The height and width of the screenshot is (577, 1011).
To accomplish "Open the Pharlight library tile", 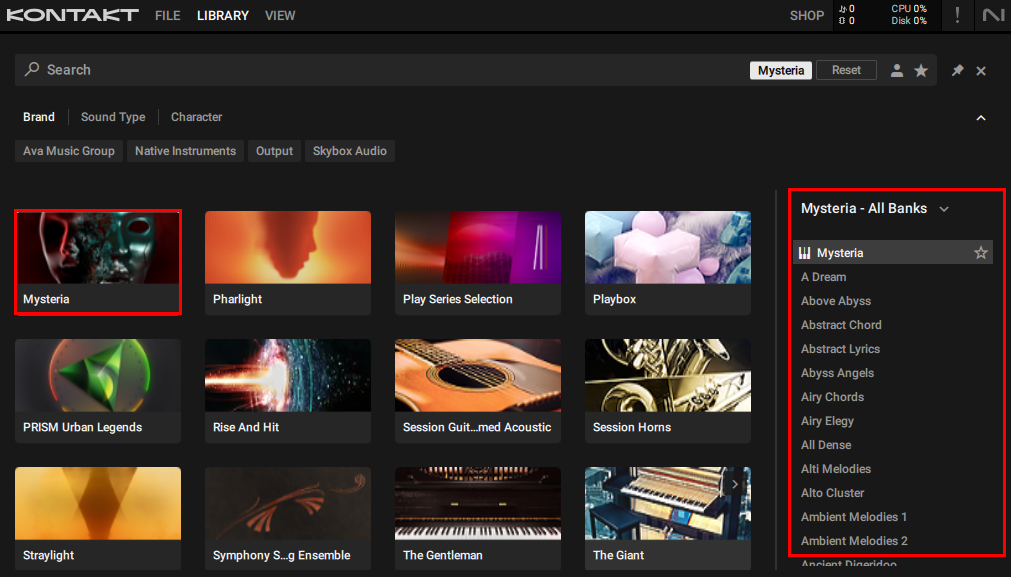I will (288, 262).
